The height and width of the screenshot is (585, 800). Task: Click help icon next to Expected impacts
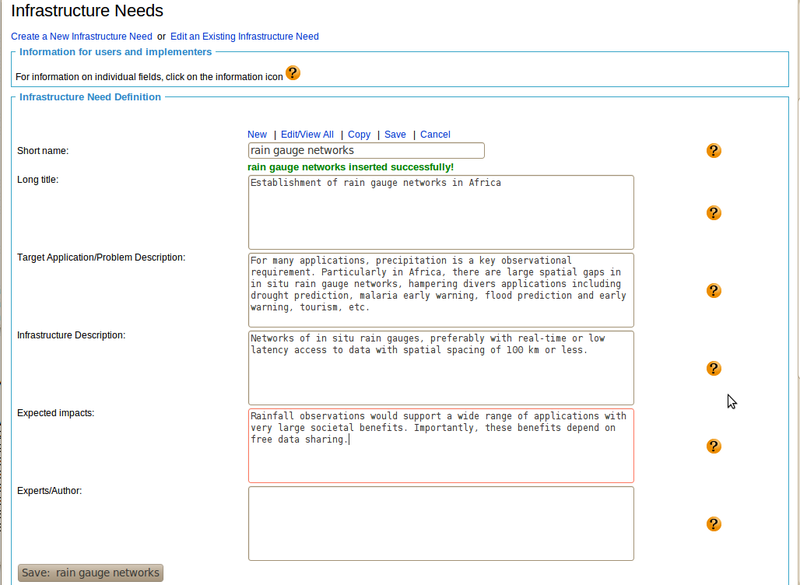pos(713,446)
